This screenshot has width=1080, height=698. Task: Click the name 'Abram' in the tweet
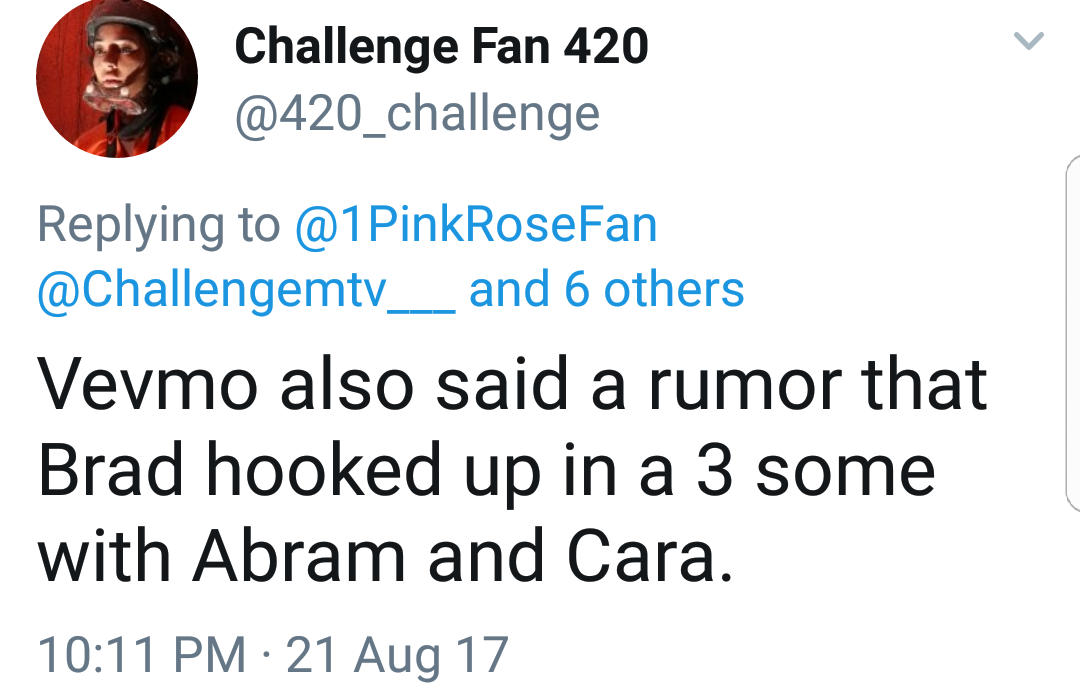(x=300, y=556)
